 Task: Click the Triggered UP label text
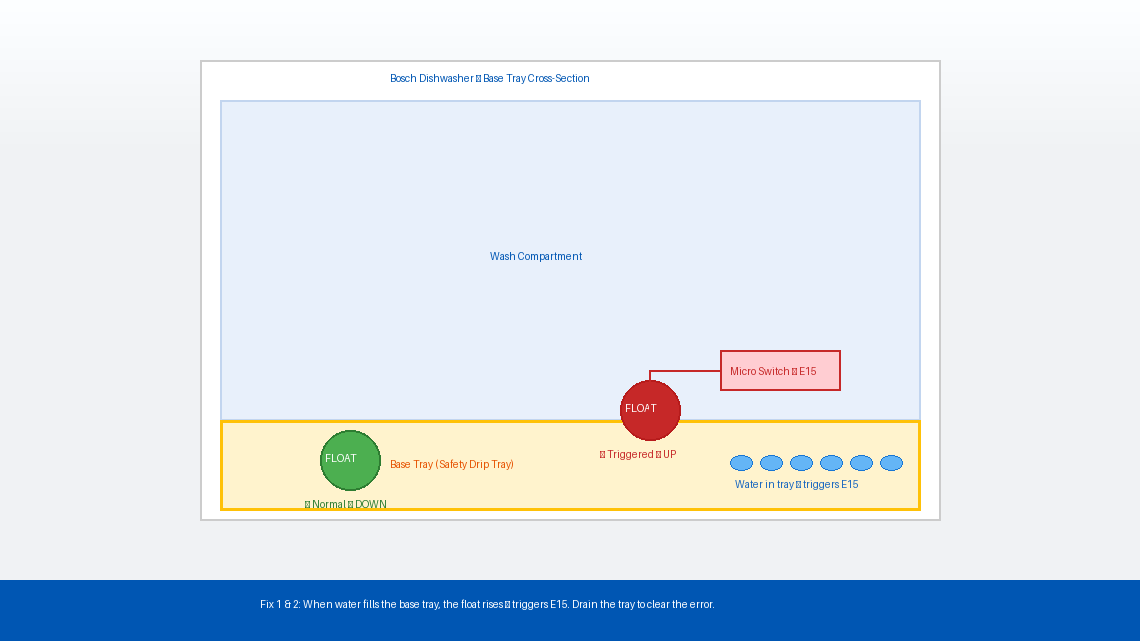pos(638,455)
